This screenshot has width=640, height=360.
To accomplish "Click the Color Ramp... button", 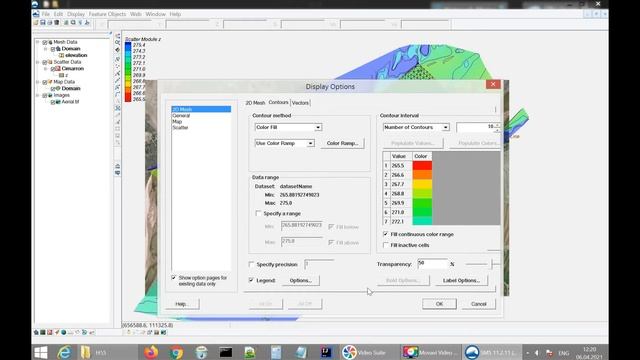I will click(x=342, y=143).
